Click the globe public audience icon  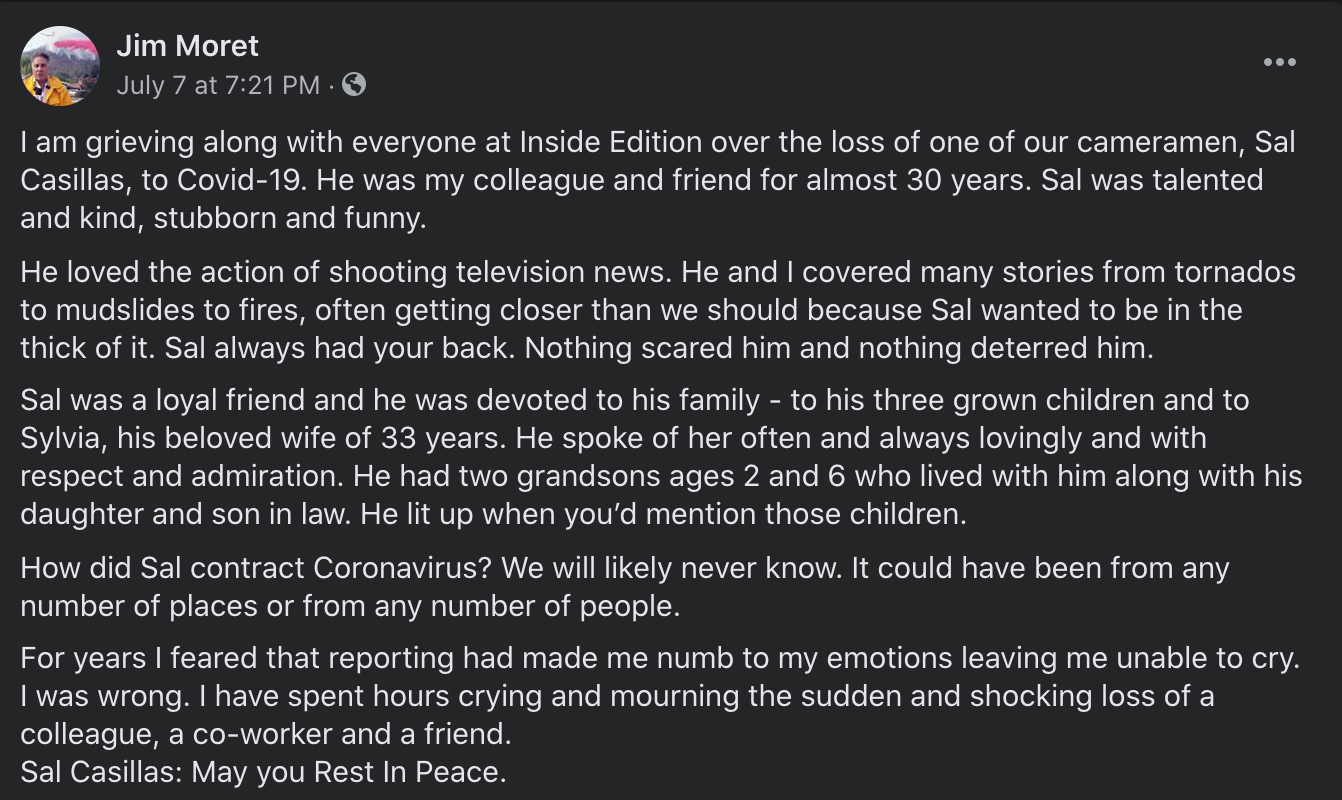pyautogui.click(x=354, y=85)
